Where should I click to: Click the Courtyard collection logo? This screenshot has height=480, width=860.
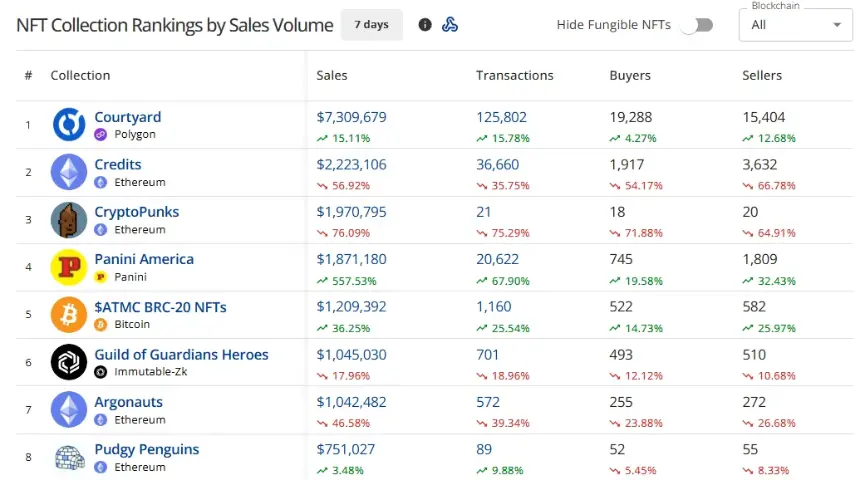tap(69, 125)
